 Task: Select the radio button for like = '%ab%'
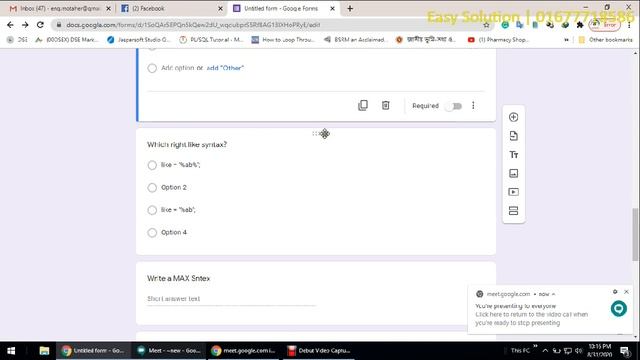tap(152, 165)
